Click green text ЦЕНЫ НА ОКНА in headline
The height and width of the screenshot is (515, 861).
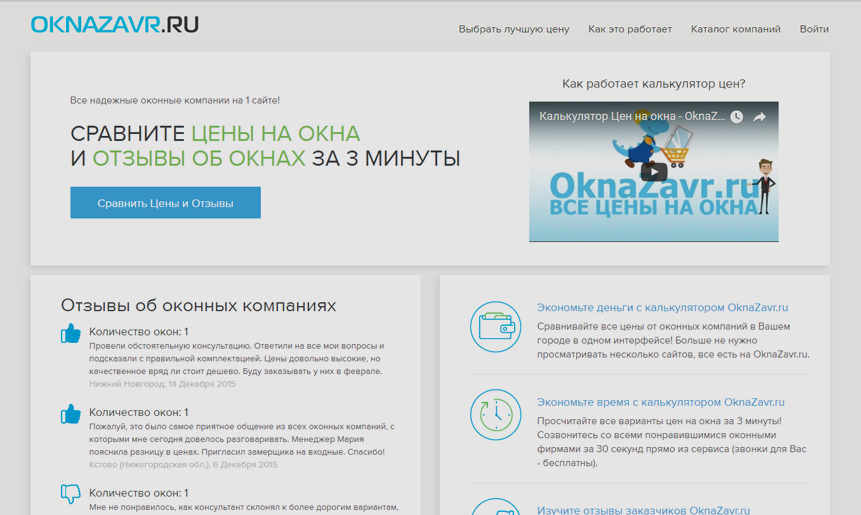276,133
